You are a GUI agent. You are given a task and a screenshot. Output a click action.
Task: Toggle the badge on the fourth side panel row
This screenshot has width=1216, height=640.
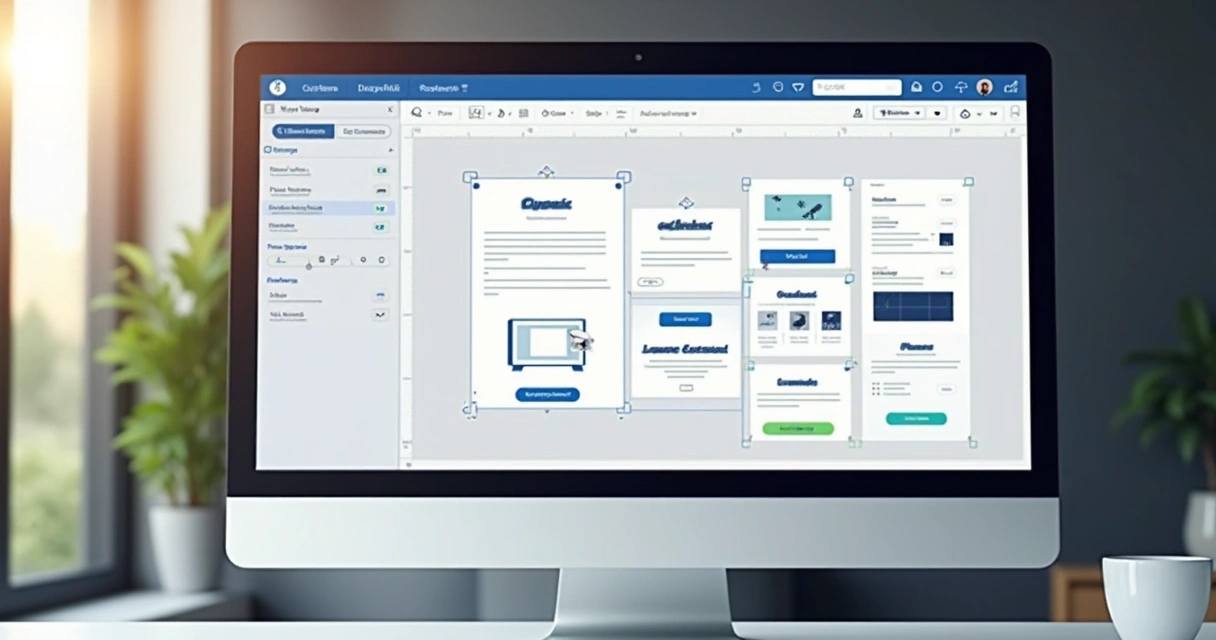[x=381, y=227]
